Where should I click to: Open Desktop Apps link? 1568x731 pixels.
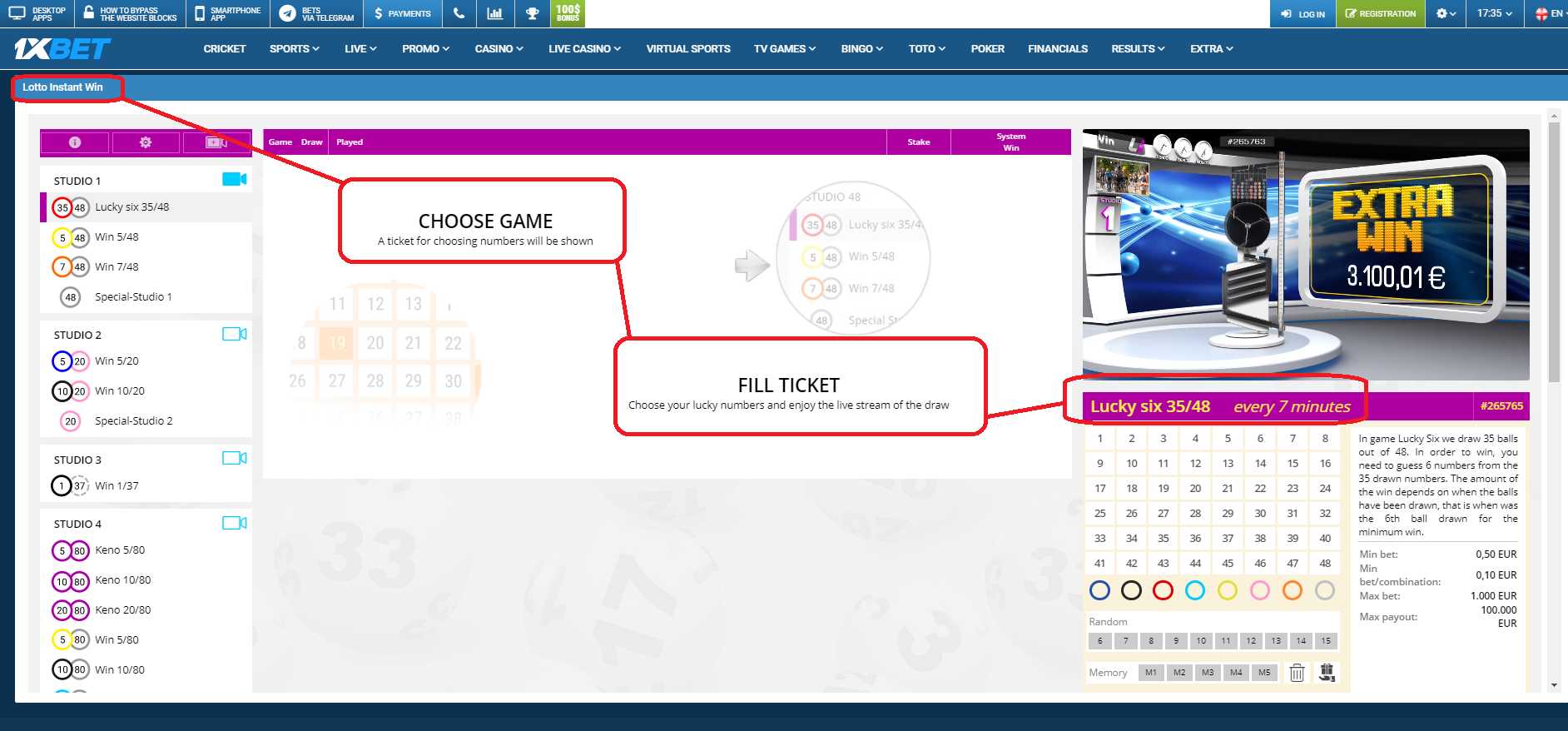click(37, 13)
